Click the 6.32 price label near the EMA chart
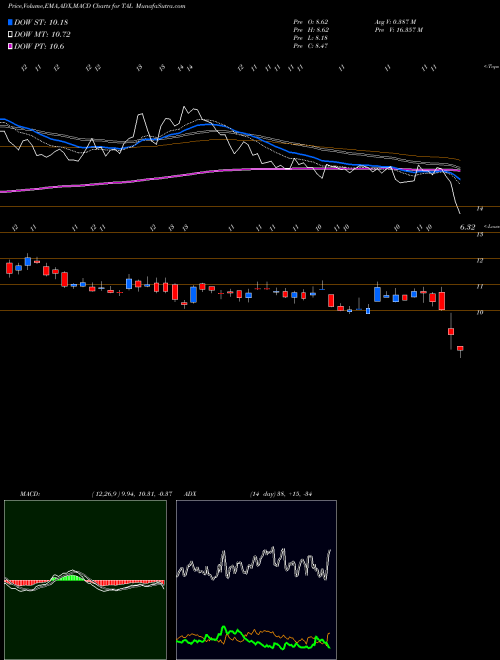 click(x=467, y=227)
